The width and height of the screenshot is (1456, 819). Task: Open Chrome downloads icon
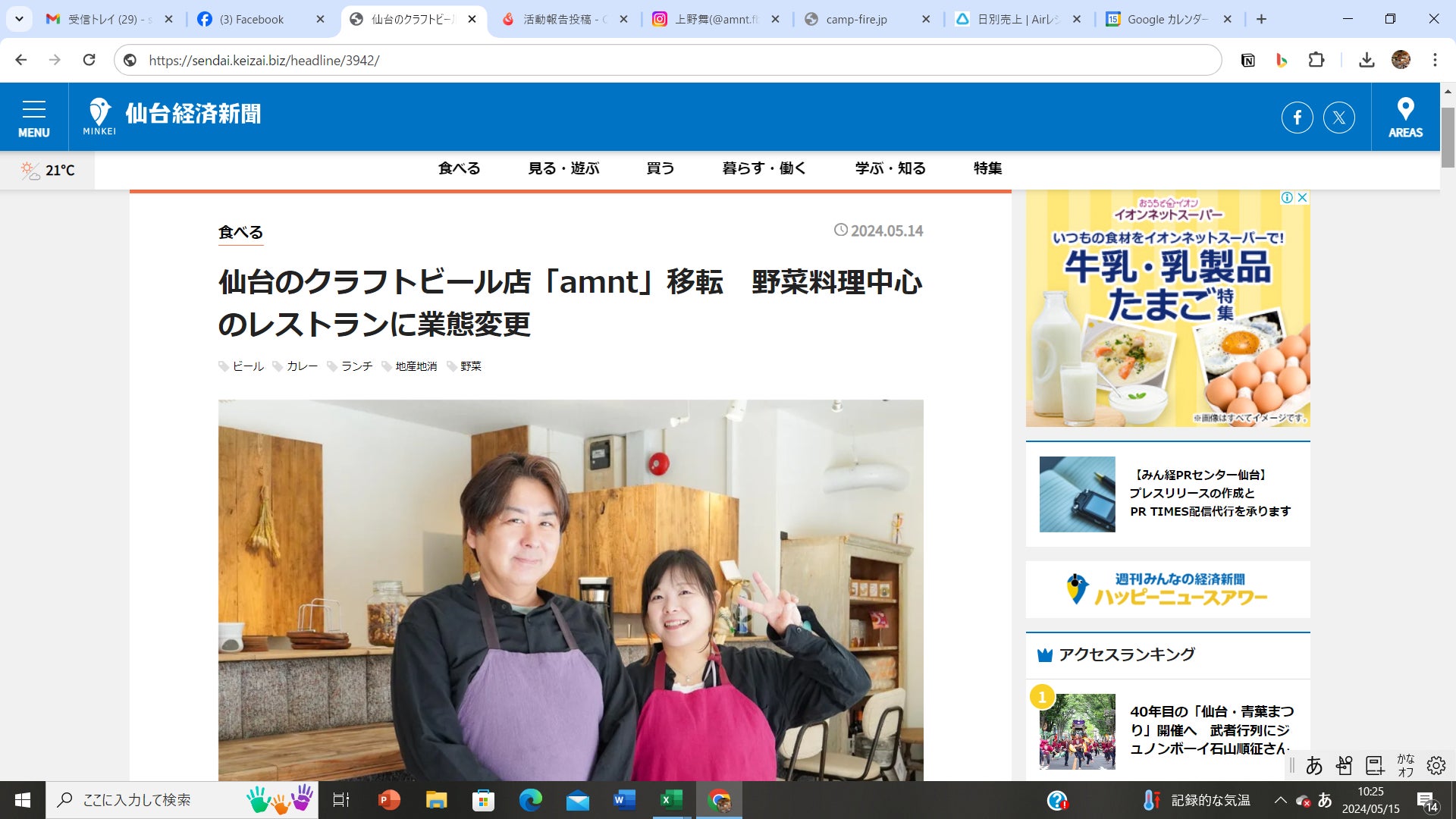[1367, 60]
